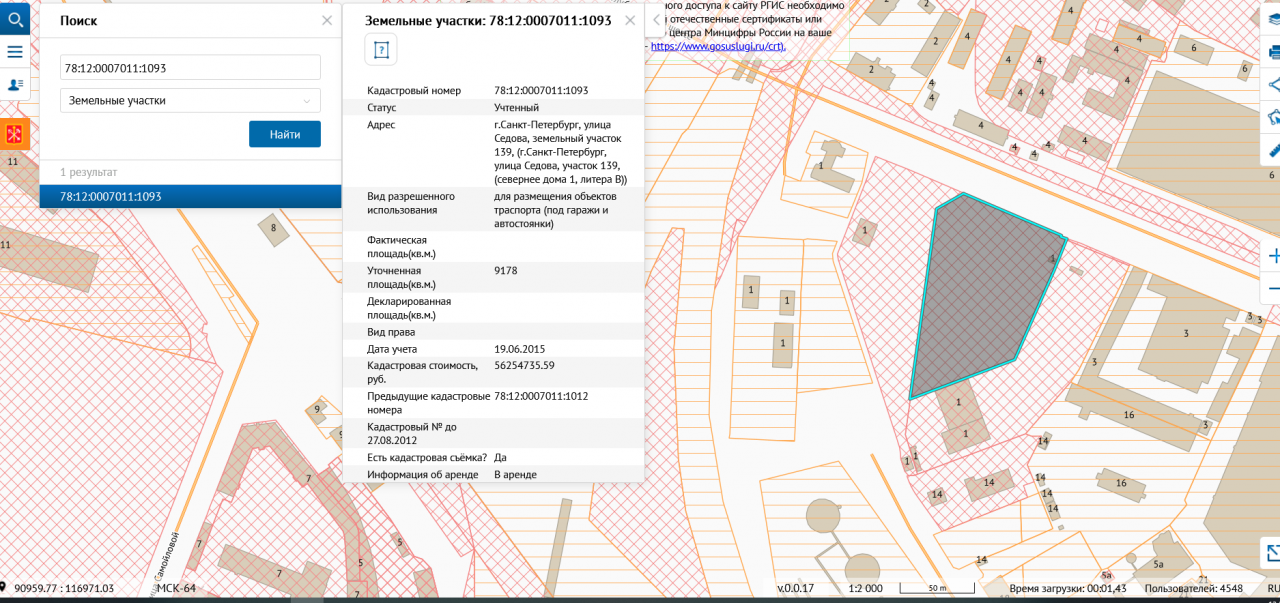Toggle fullscreen map view
The width and height of the screenshot is (1280, 603).
(1272, 552)
